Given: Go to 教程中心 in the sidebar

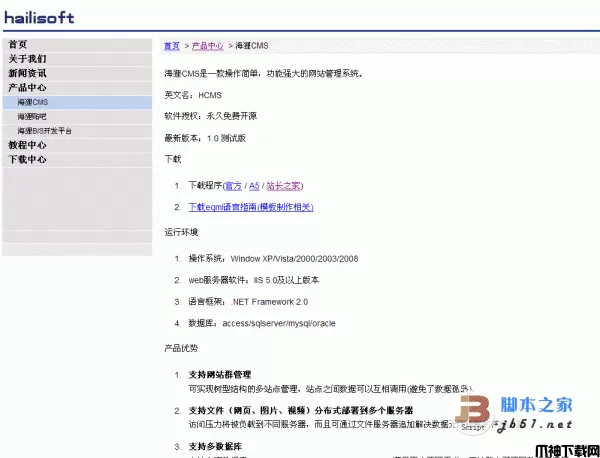Looking at the screenshot, I should [77, 145].
